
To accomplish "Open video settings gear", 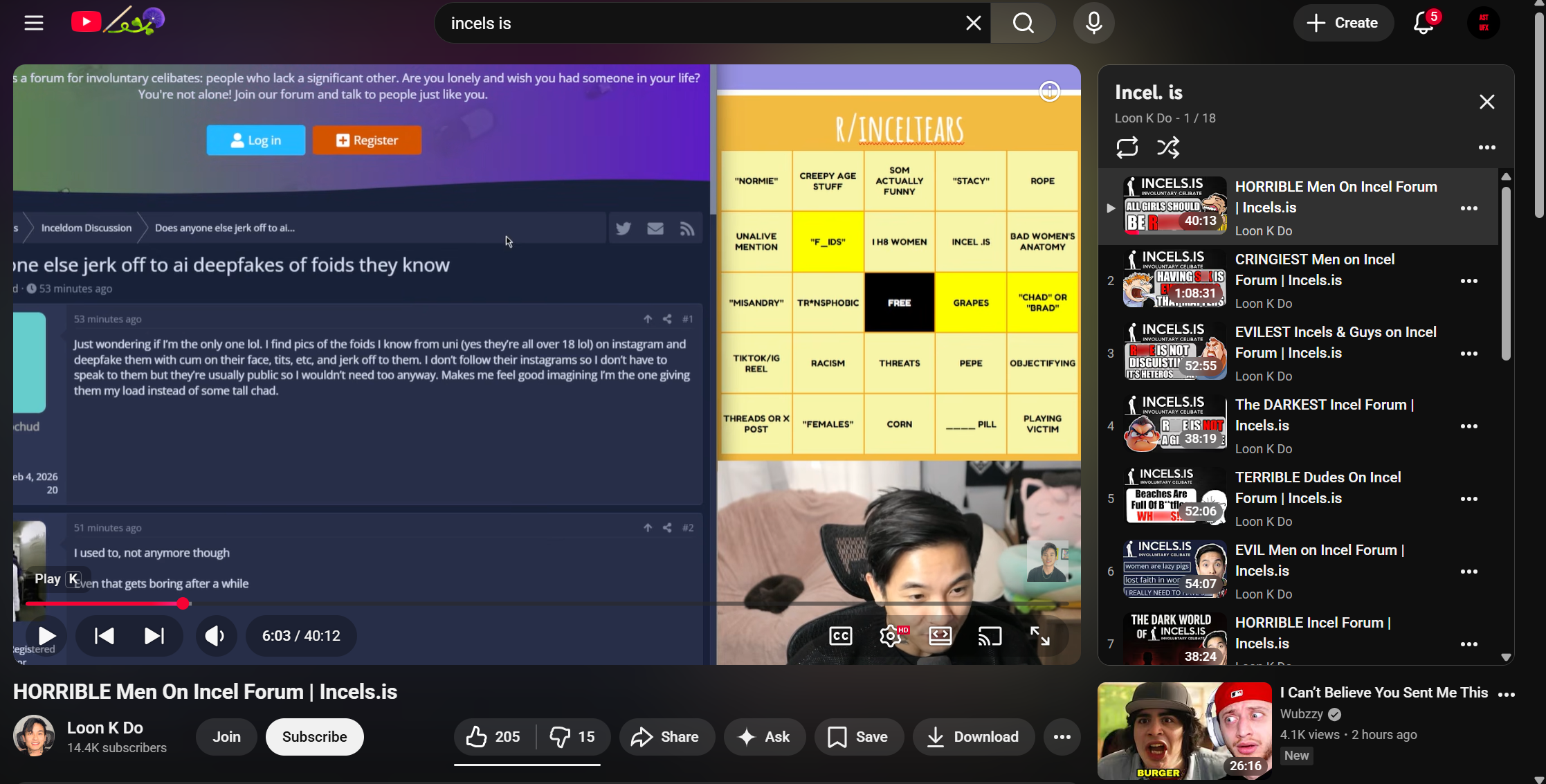I will click(x=891, y=635).
